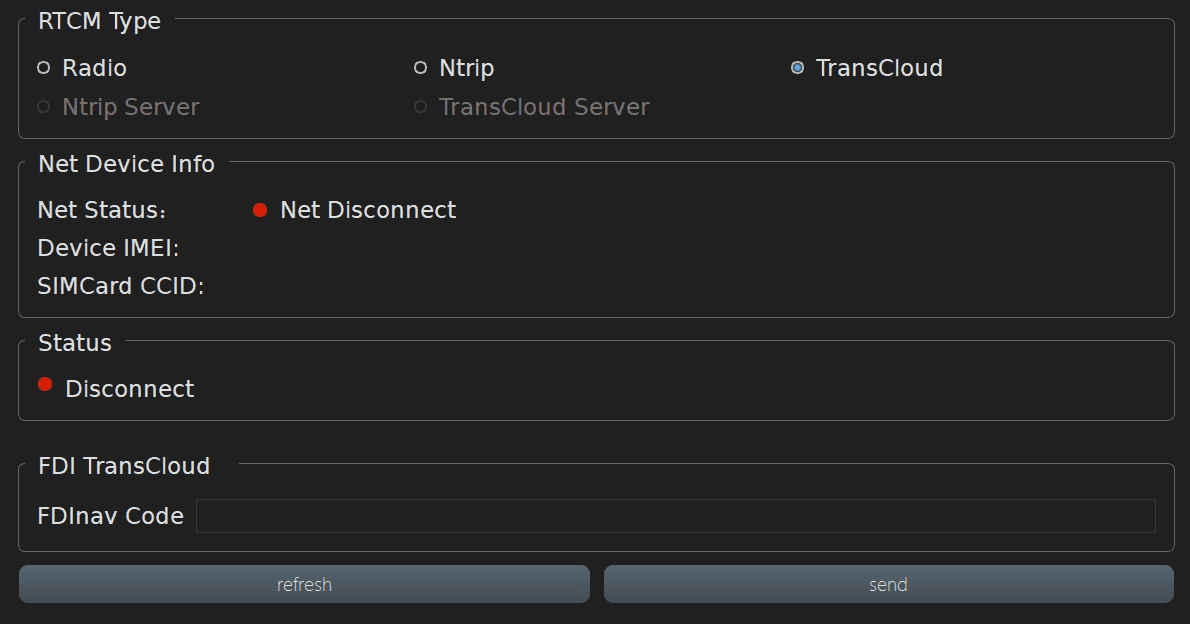Click the SIMCard CCID label
This screenshot has height=624, width=1190.
coord(121,287)
